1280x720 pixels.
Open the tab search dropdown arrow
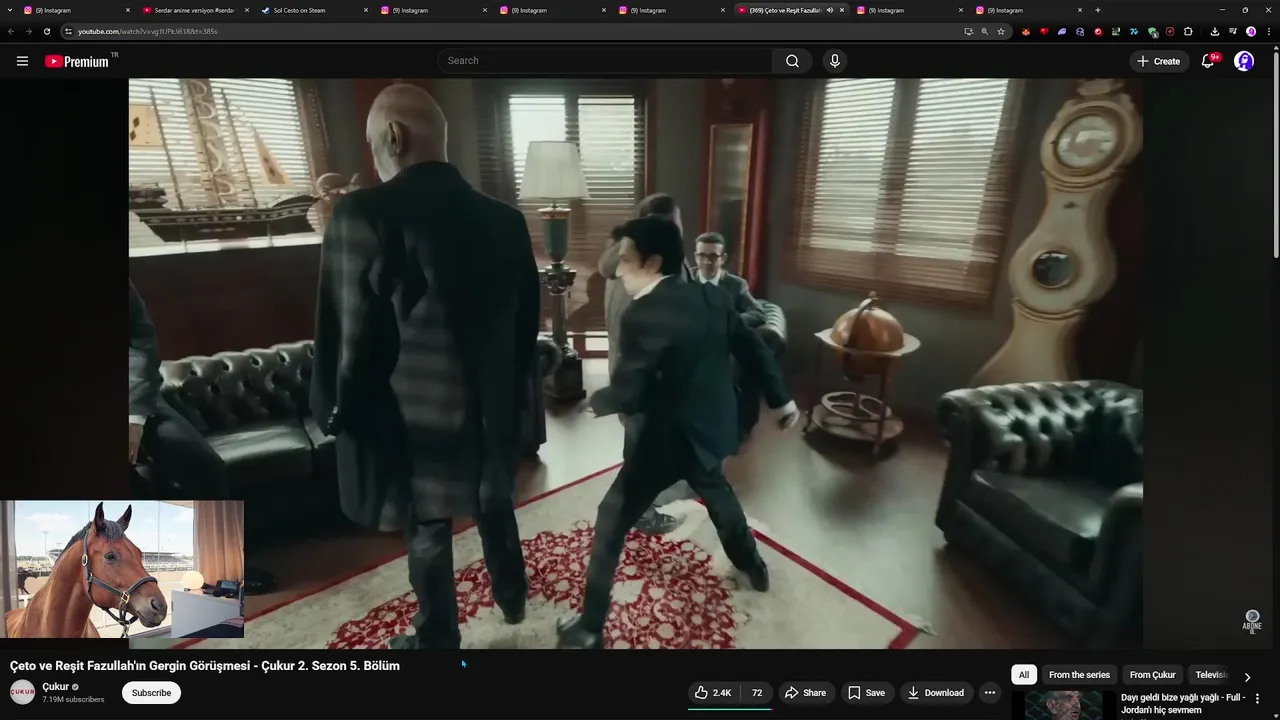point(9,10)
